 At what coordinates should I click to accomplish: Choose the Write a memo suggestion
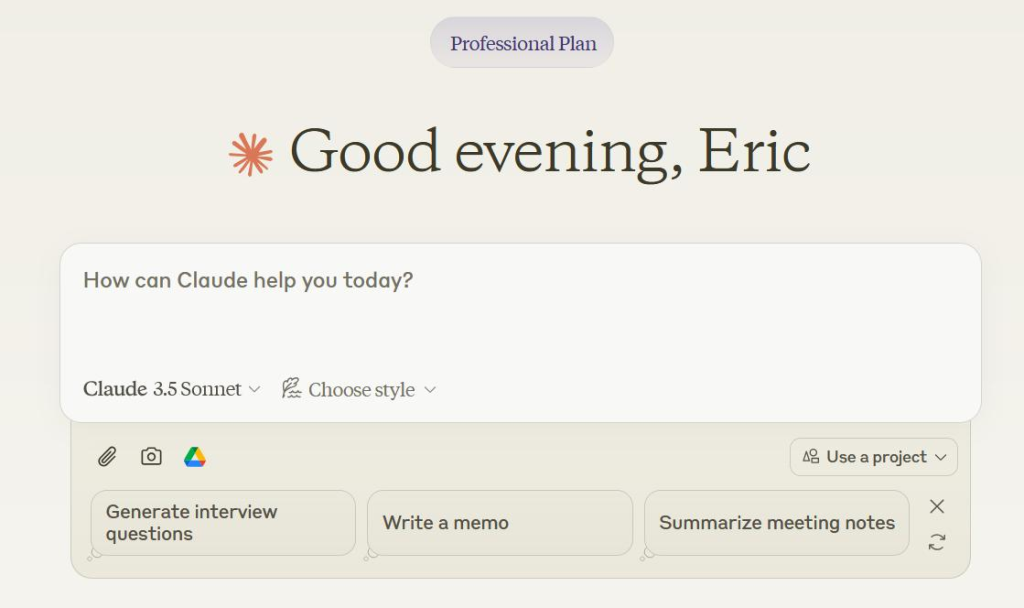click(x=500, y=523)
